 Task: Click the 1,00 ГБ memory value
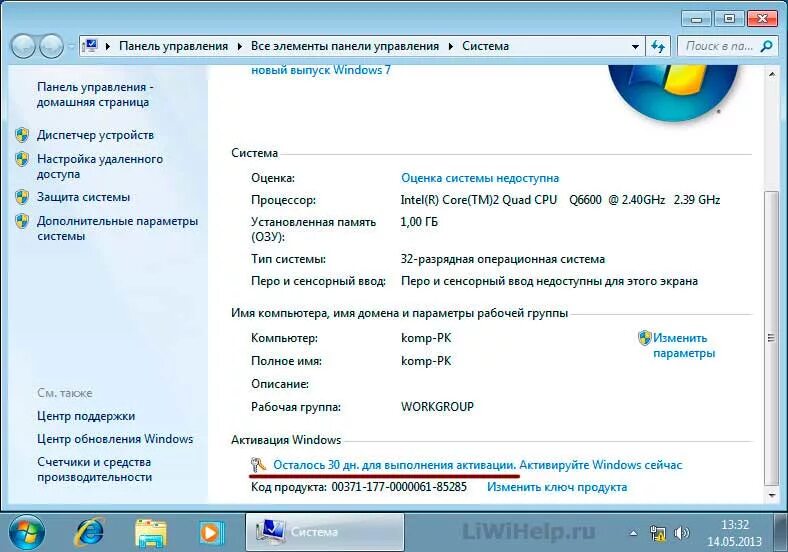tap(419, 222)
